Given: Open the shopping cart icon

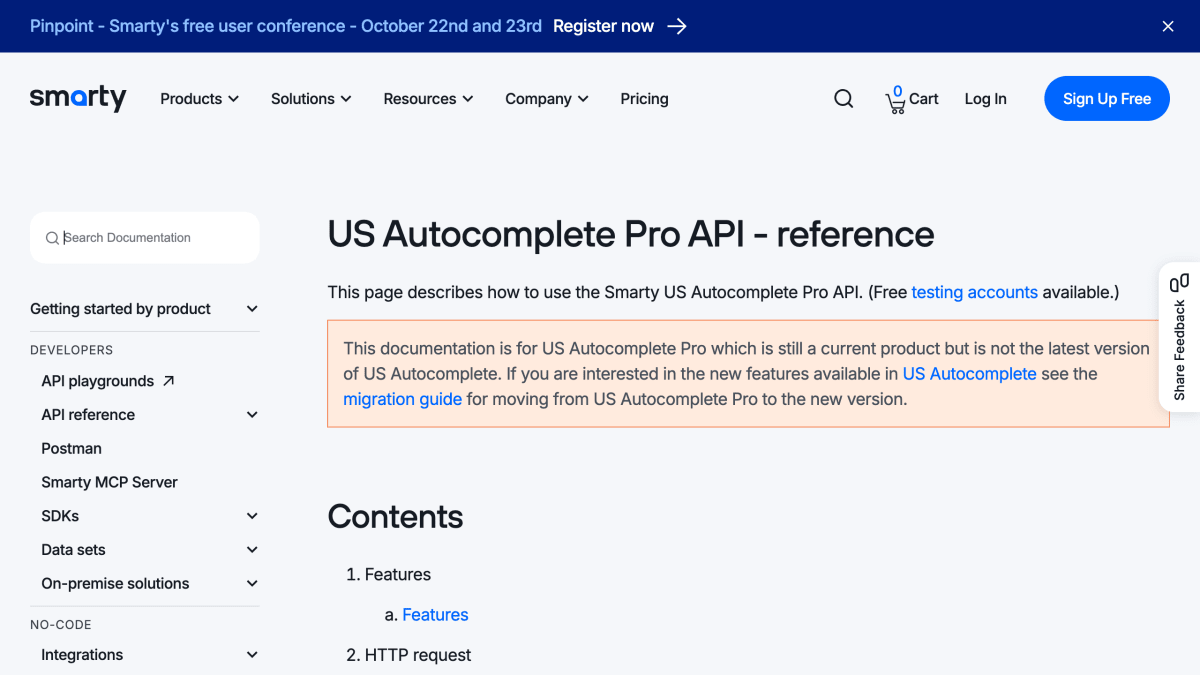Looking at the screenshot, I should point(895,100).
